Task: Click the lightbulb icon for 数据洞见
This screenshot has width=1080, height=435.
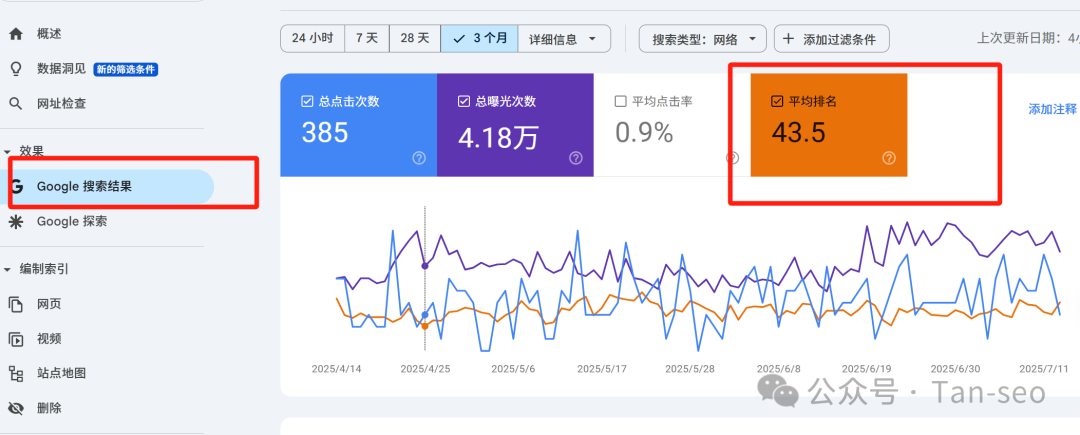Action: click(16, 69)
